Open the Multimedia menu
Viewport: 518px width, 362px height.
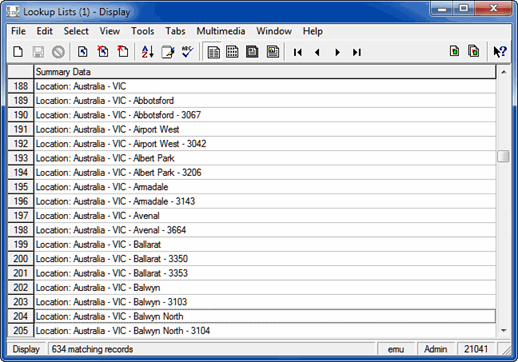tap(221, 31)
